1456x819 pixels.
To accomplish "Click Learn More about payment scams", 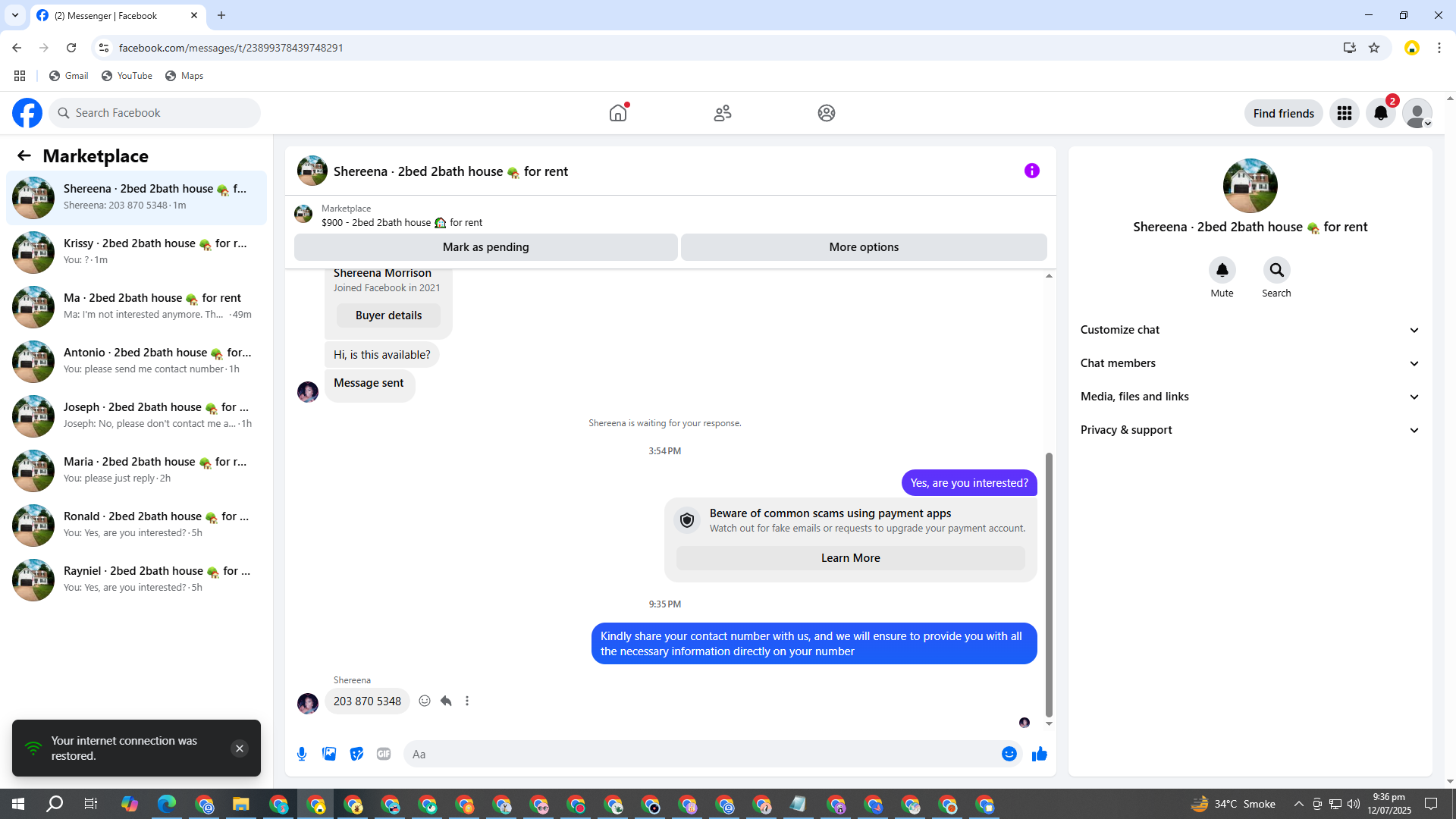I will coord(850,558).
